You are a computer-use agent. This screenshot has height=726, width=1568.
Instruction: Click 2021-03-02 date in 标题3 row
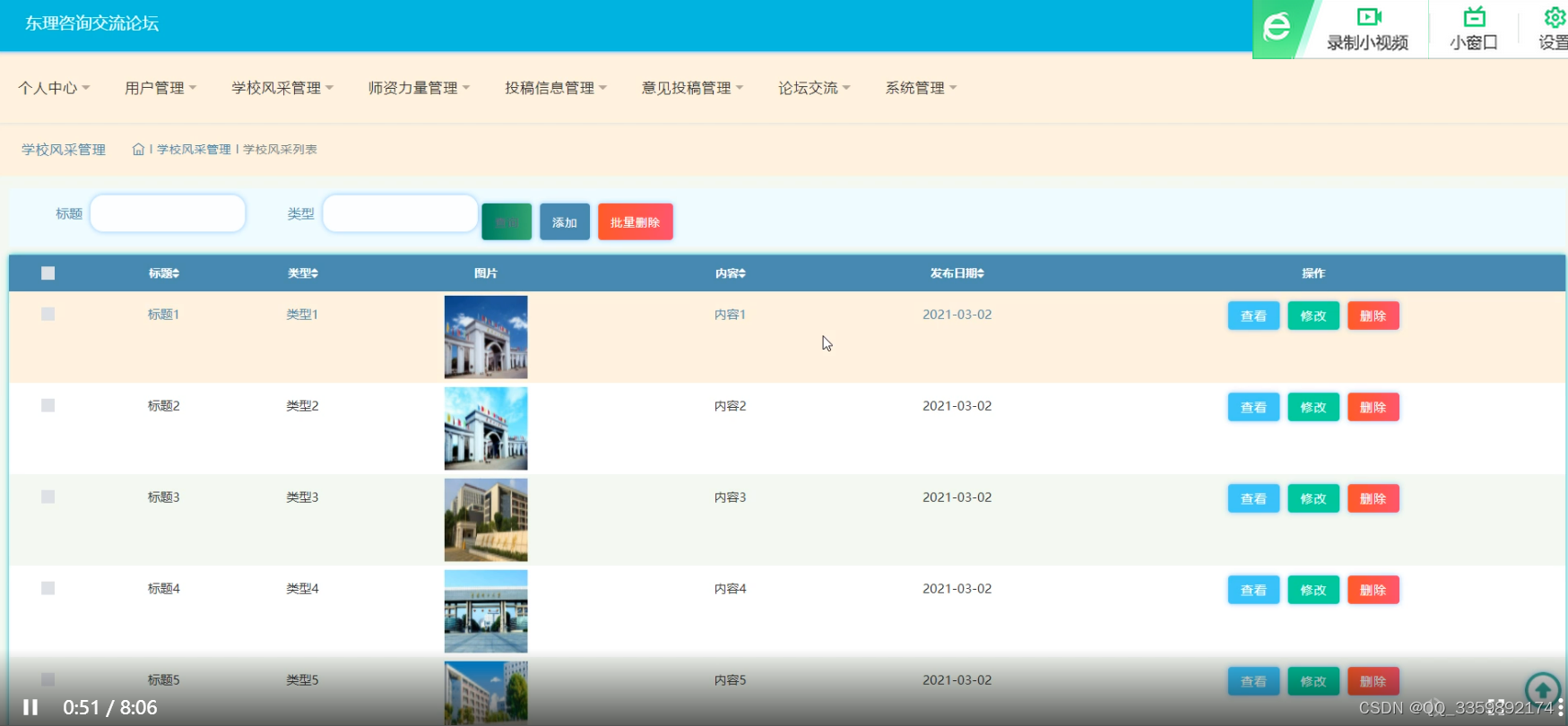(x=957, y=497)
